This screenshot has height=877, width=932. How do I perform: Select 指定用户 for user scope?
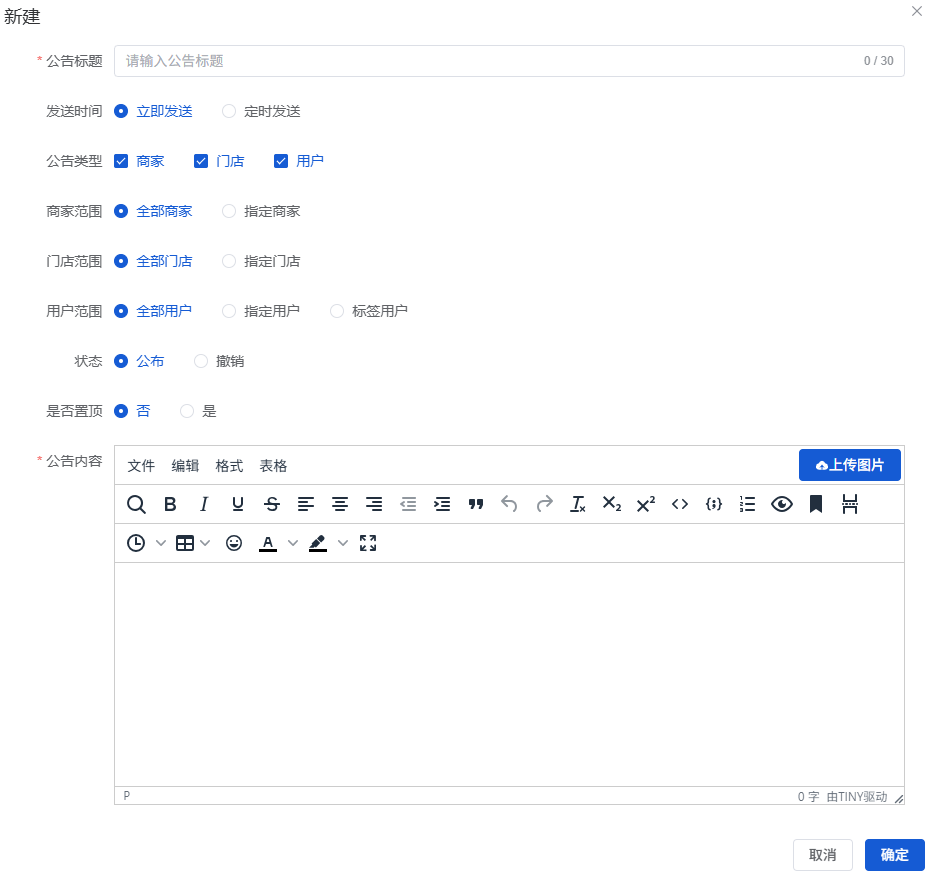click(x=261, y=311)
